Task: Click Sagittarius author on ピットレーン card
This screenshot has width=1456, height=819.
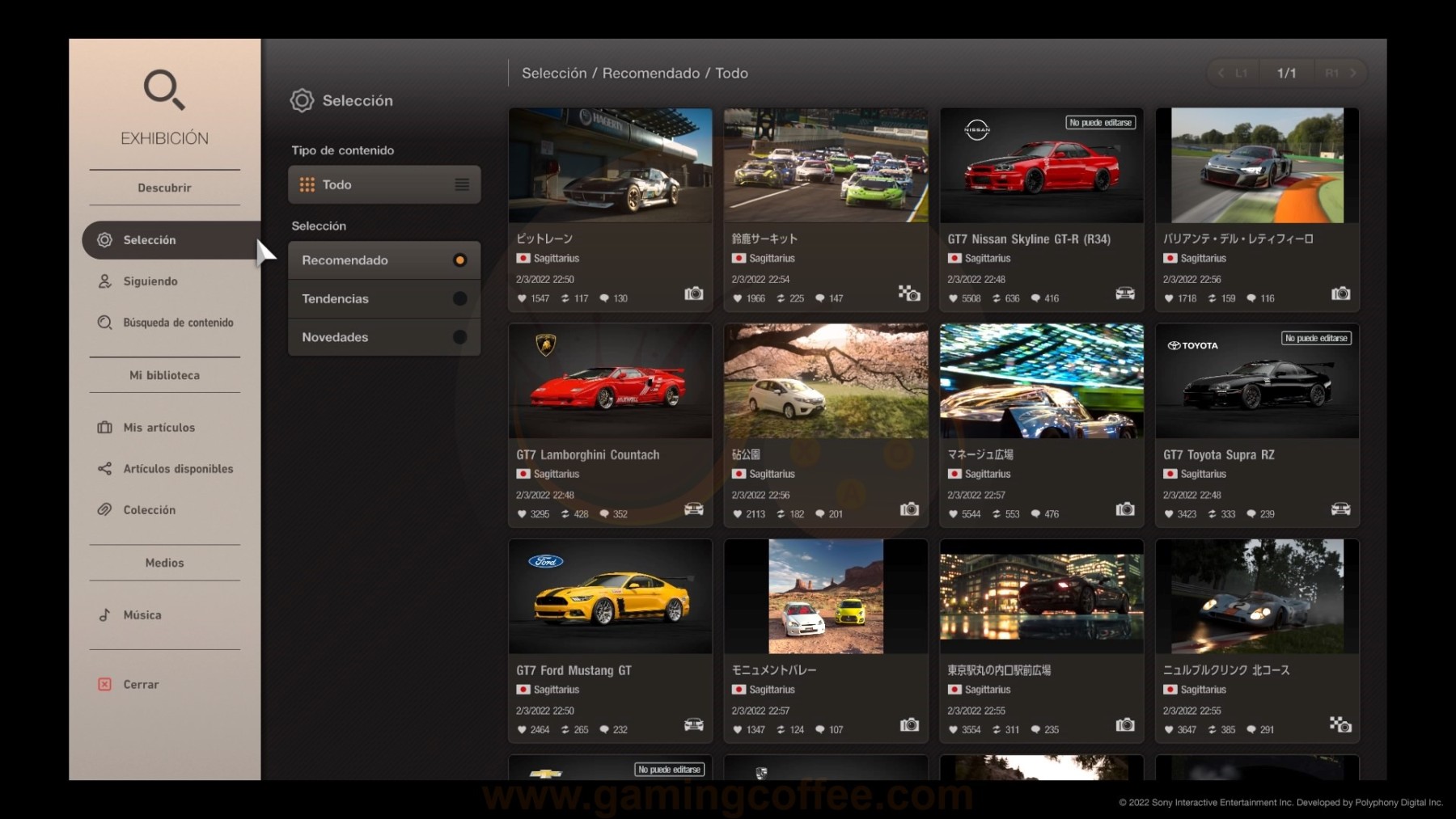Action: (x=557, y=259)
